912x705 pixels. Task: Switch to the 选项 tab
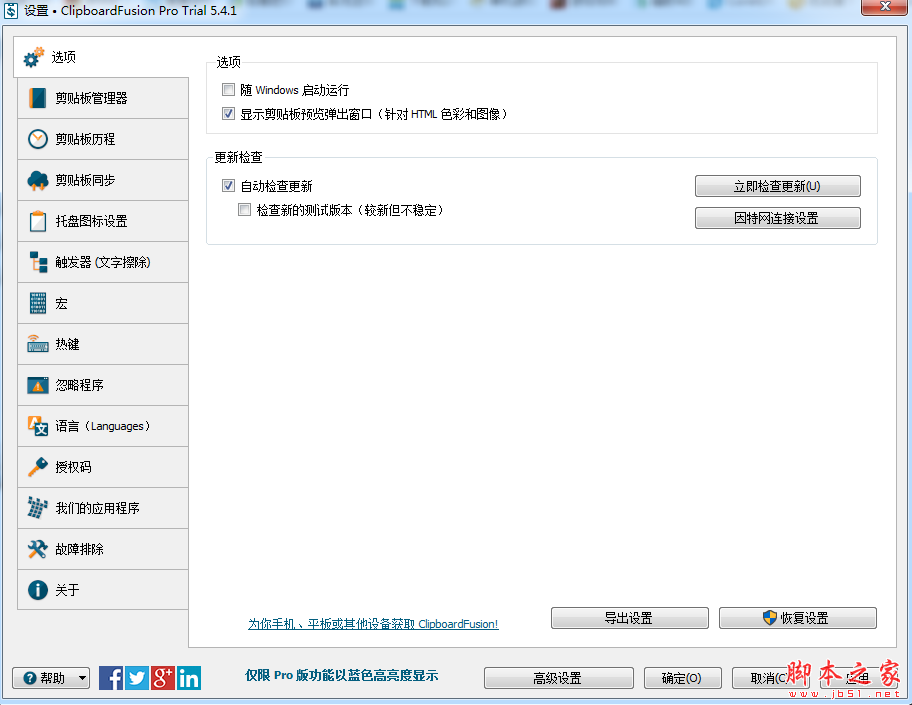tap(101, 57)
